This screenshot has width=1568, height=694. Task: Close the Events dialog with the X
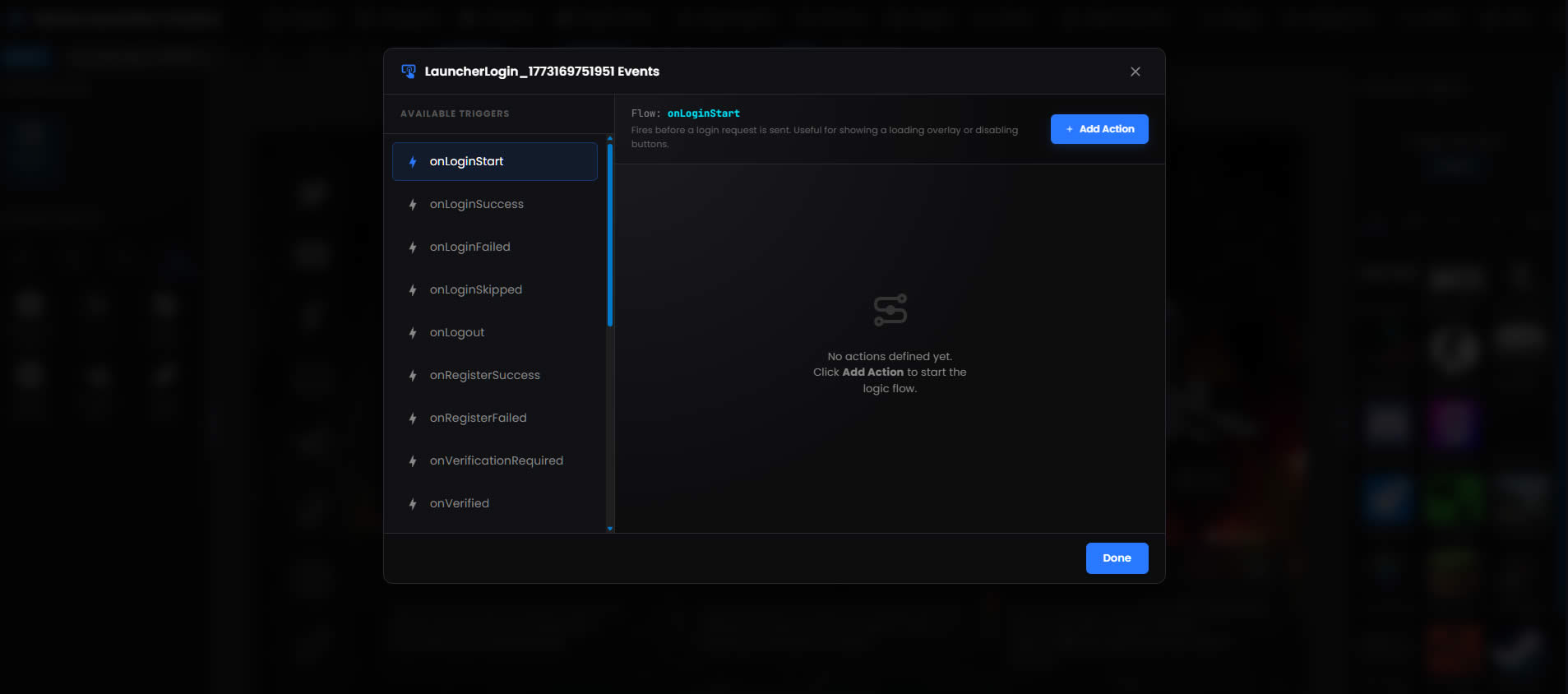click(x=1135, y=72)
